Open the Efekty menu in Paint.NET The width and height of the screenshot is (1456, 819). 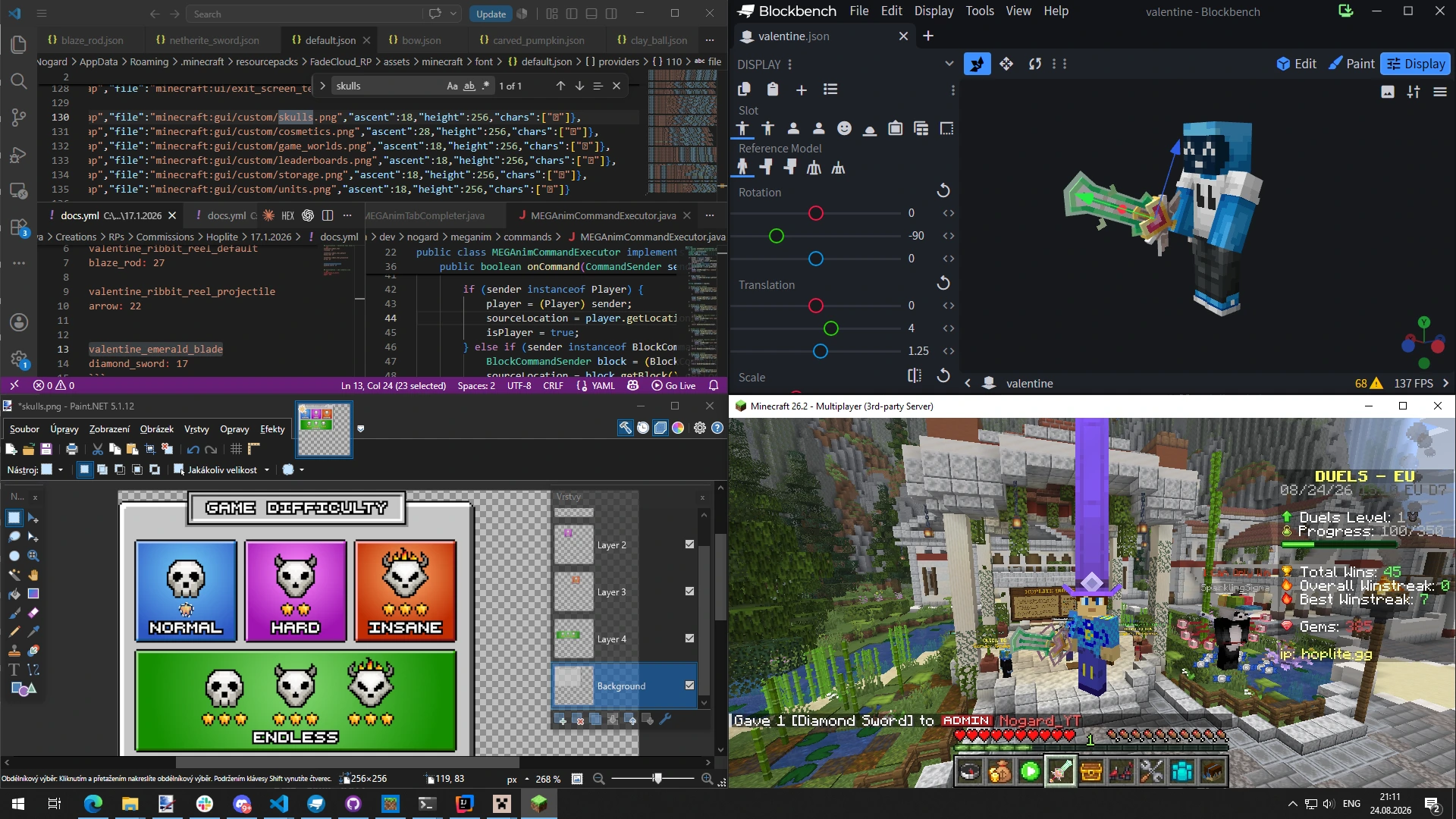272,428
